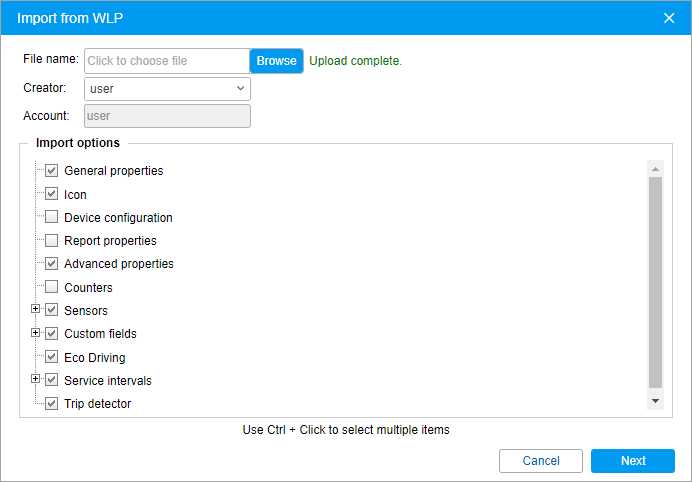Screen dimensions: 692x482
Task: Uncheck General properties checkbox
Action: click(x=52, y=171)
